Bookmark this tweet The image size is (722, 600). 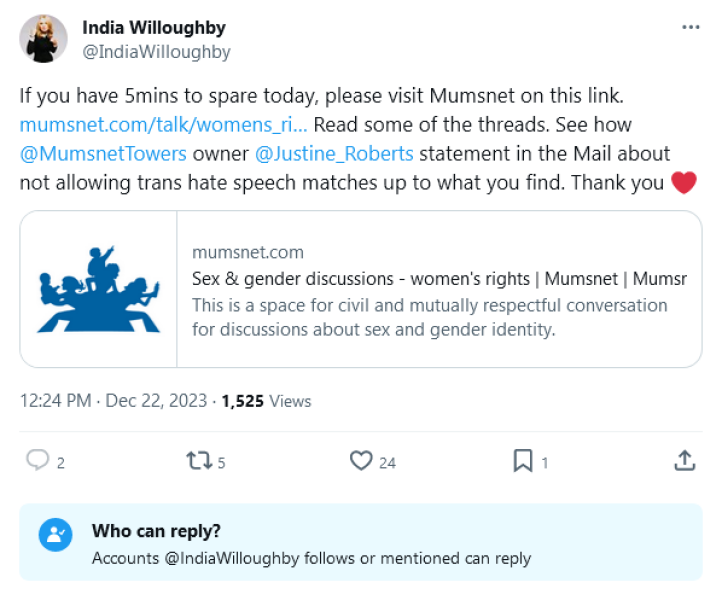click(x=522, y=461)
